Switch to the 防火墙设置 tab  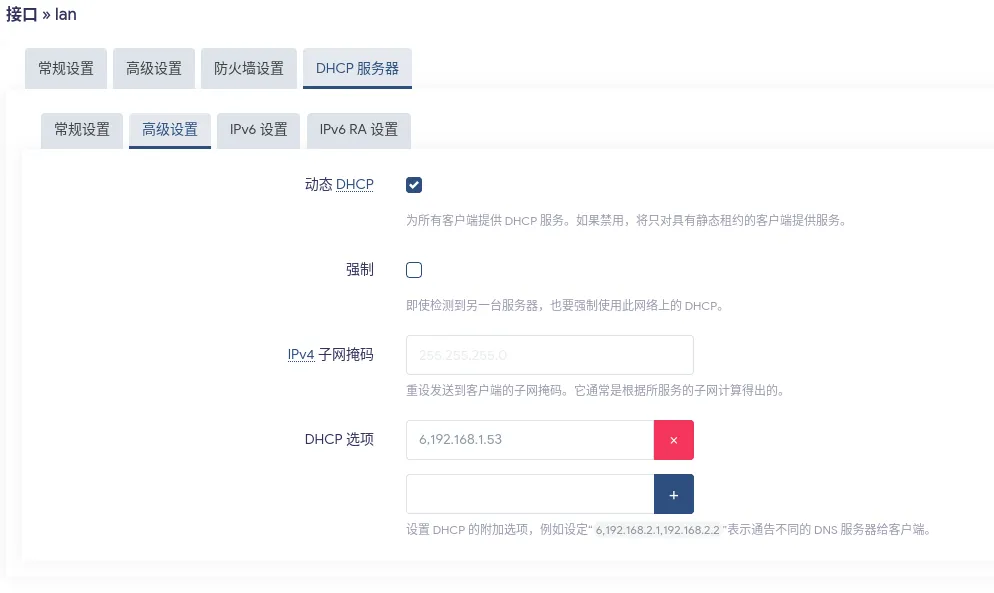click(x=248, y=68)
